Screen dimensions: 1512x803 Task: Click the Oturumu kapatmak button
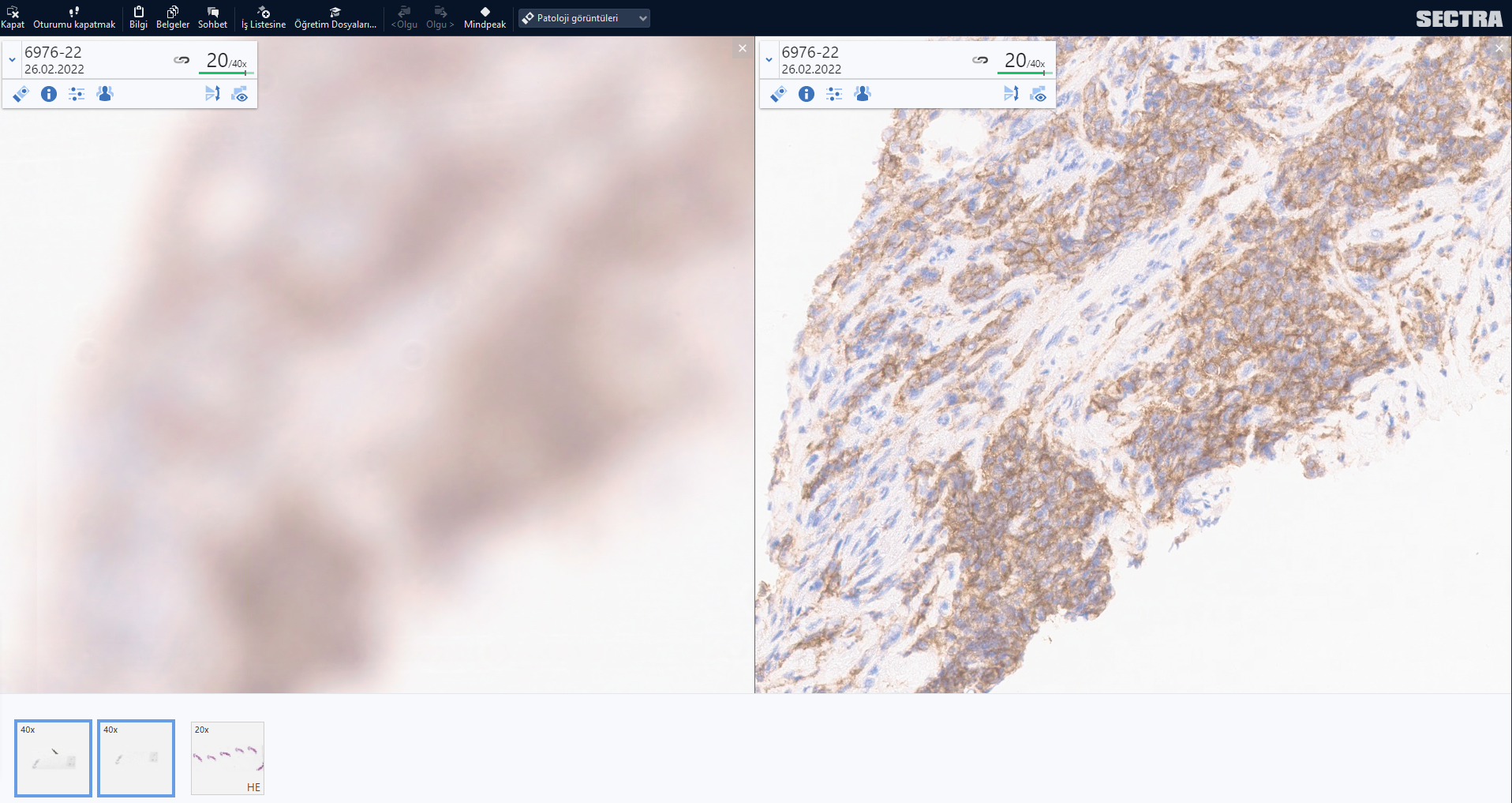pos(74,17)
